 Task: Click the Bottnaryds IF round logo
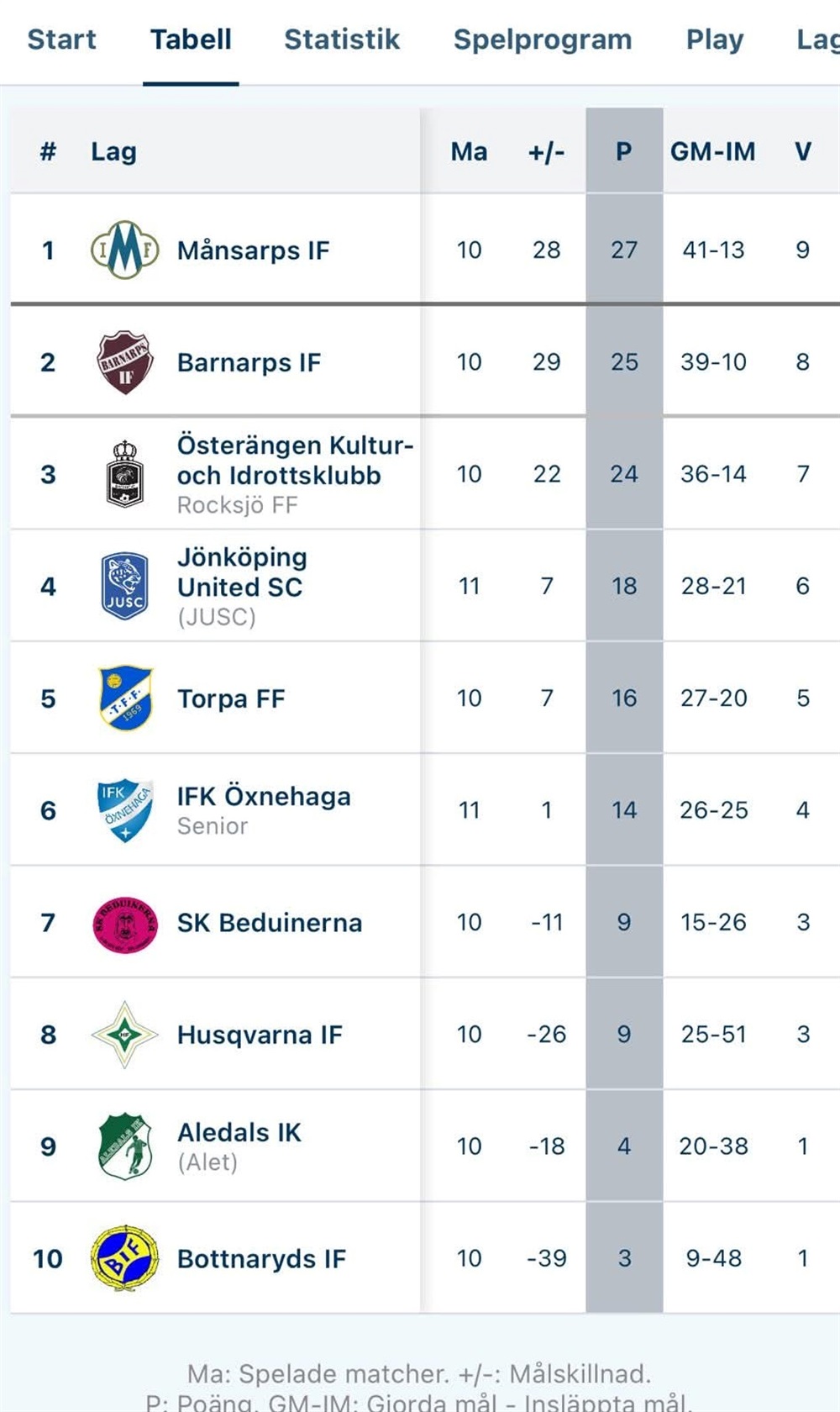[x=124, y=1258]
